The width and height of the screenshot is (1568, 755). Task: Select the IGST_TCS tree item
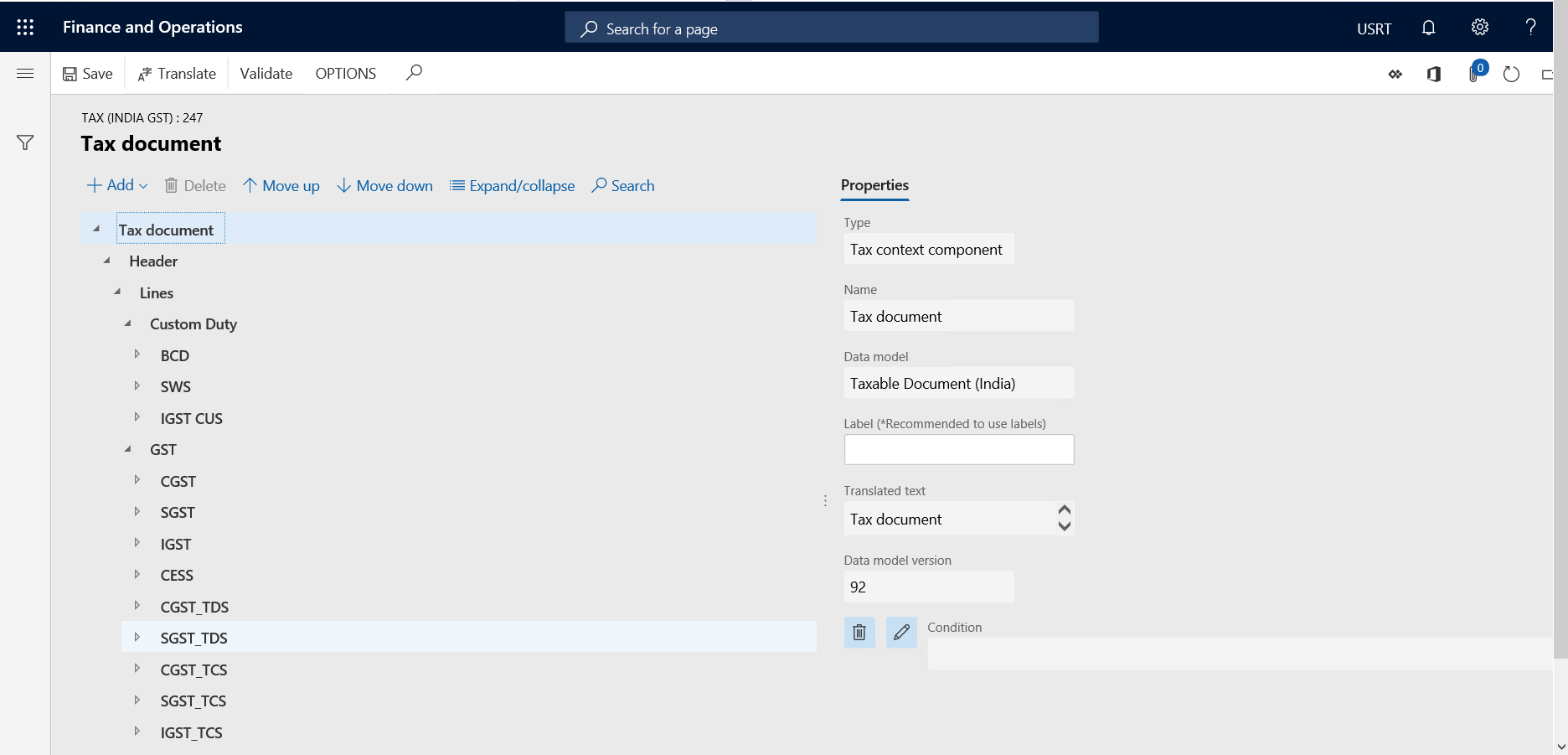(x=192, y=733)
